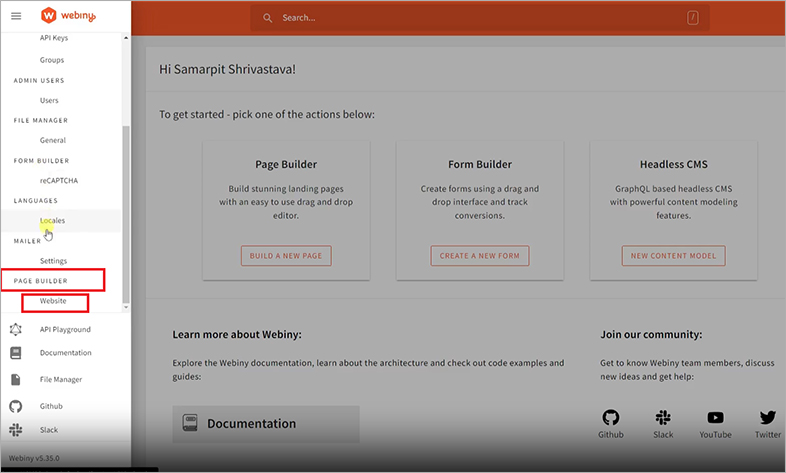Click the LANGUAGES section heading
Screen dimensions: 786x473
(36, 200)
